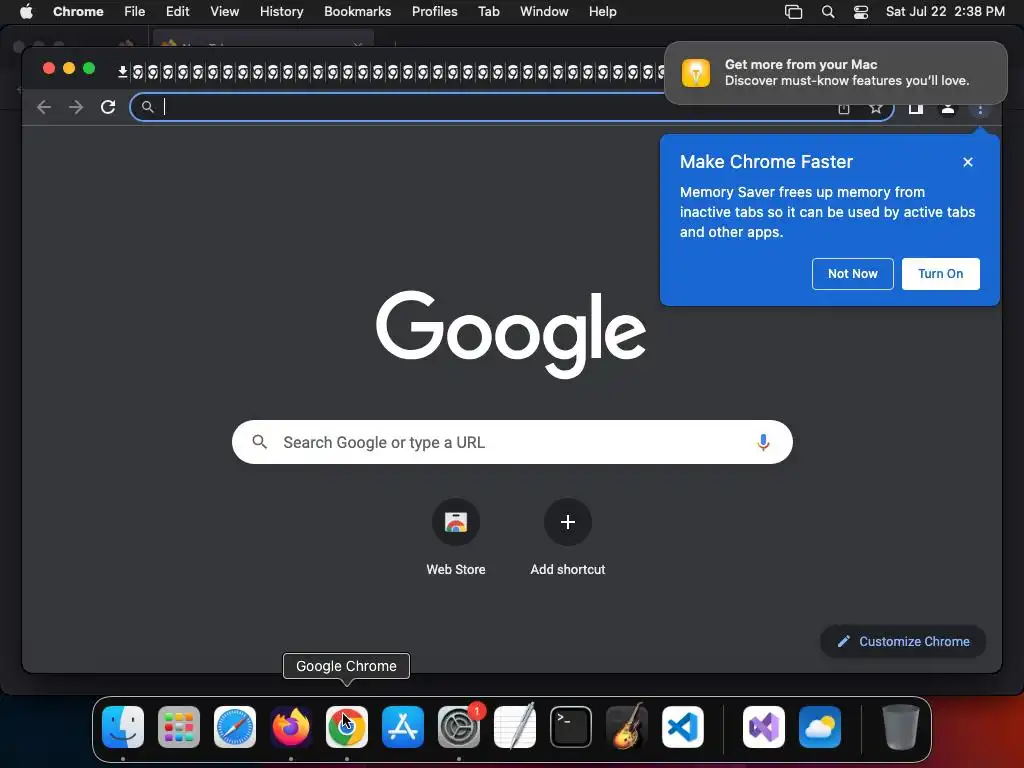Minimize front Chrome window with yellow button

point(69,68)
